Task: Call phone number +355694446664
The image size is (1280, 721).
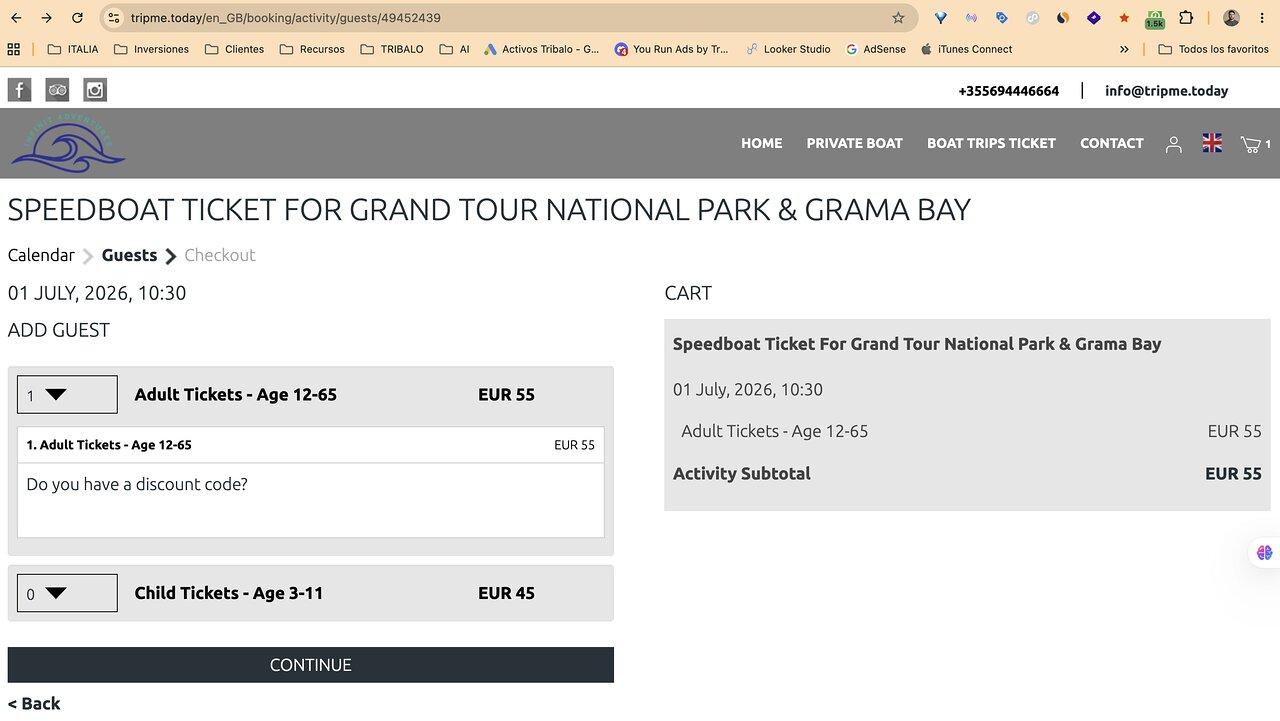Action: pos(1008,91)
